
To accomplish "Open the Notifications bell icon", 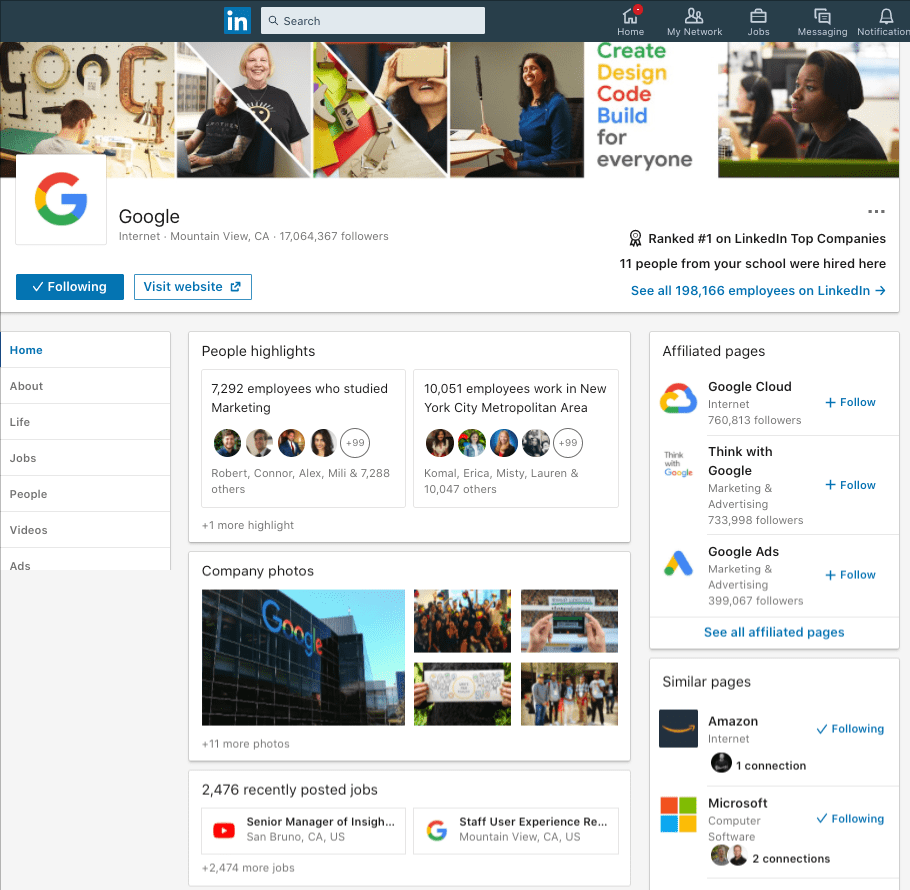I will coord(884,18).
